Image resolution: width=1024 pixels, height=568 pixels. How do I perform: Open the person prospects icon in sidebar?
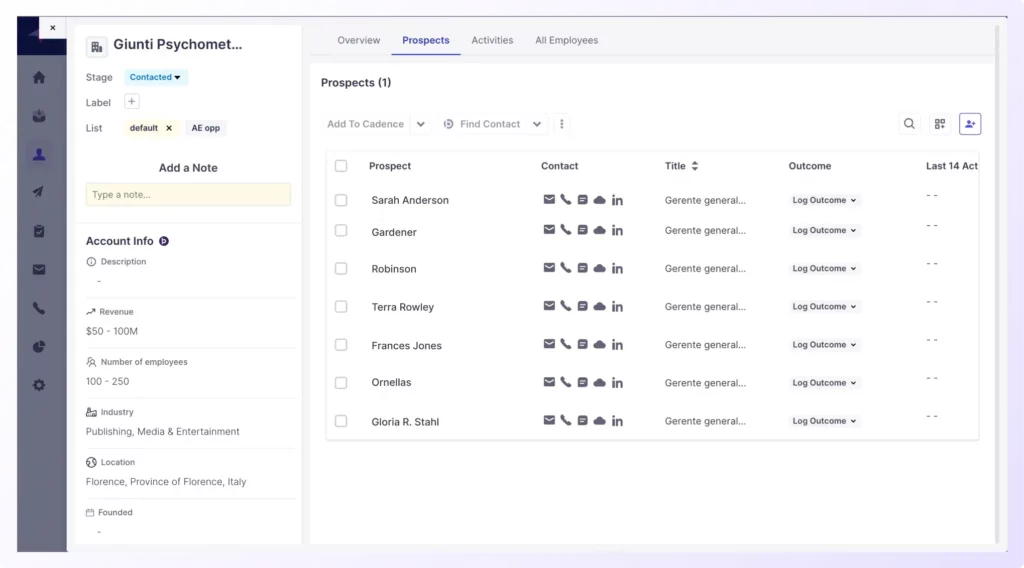click(39, 155)
